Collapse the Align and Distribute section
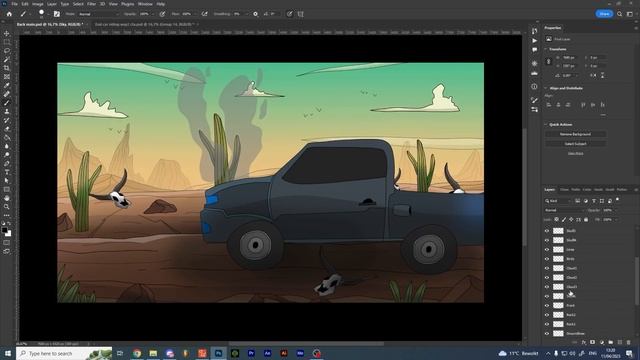Screen dimensions: 640x360 (546, 88)
